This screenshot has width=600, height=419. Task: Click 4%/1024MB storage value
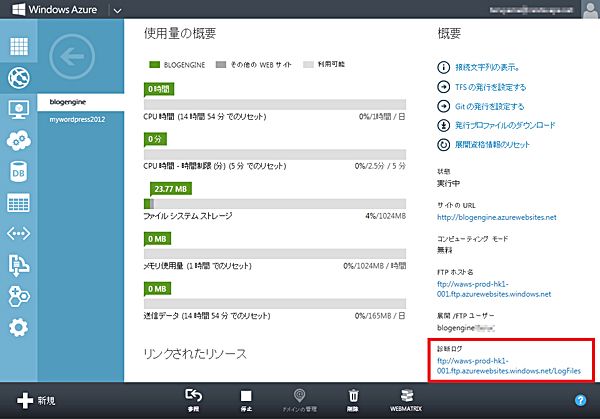point(385,216)
